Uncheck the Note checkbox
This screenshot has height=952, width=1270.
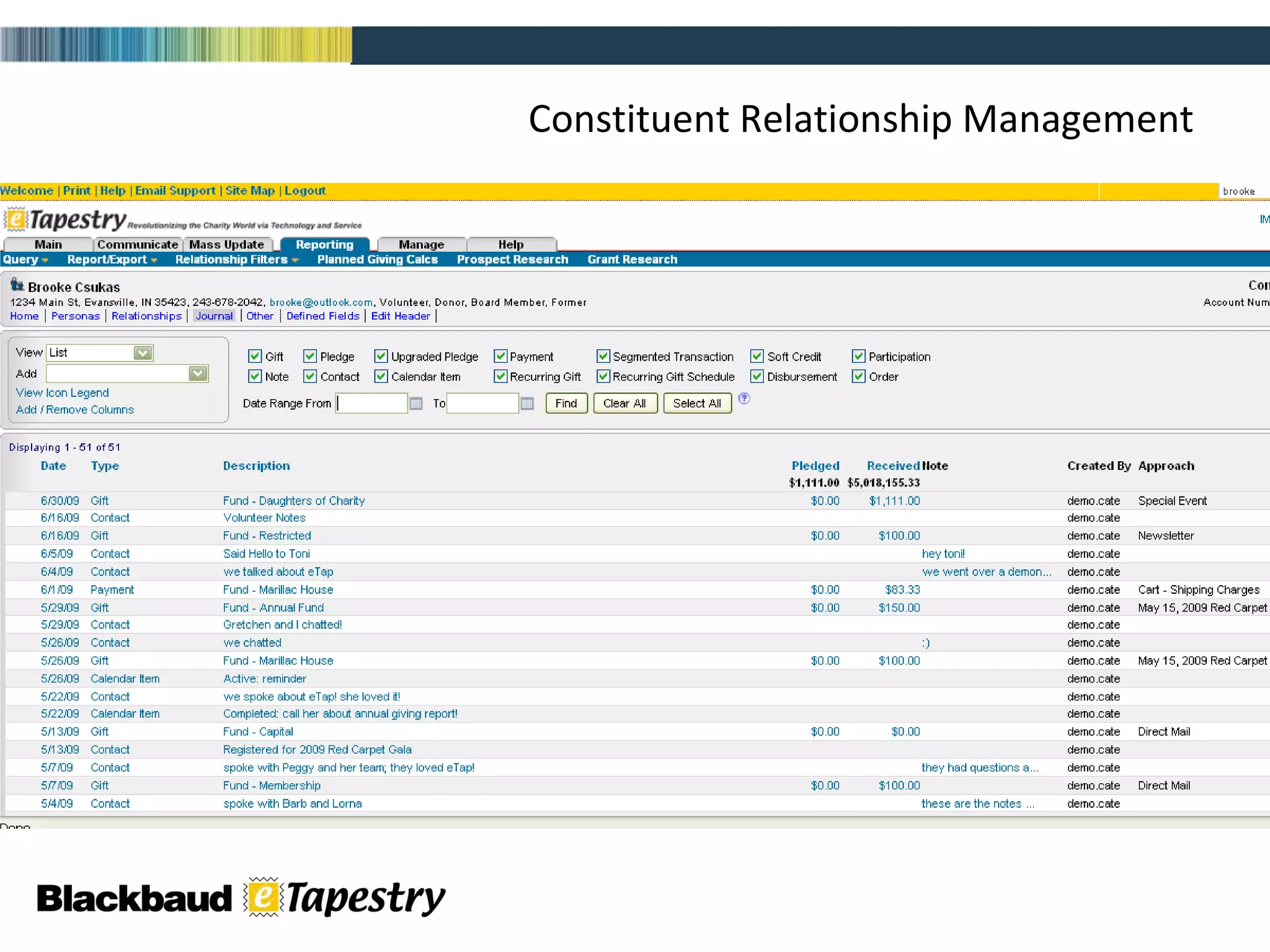coord(254,376)
